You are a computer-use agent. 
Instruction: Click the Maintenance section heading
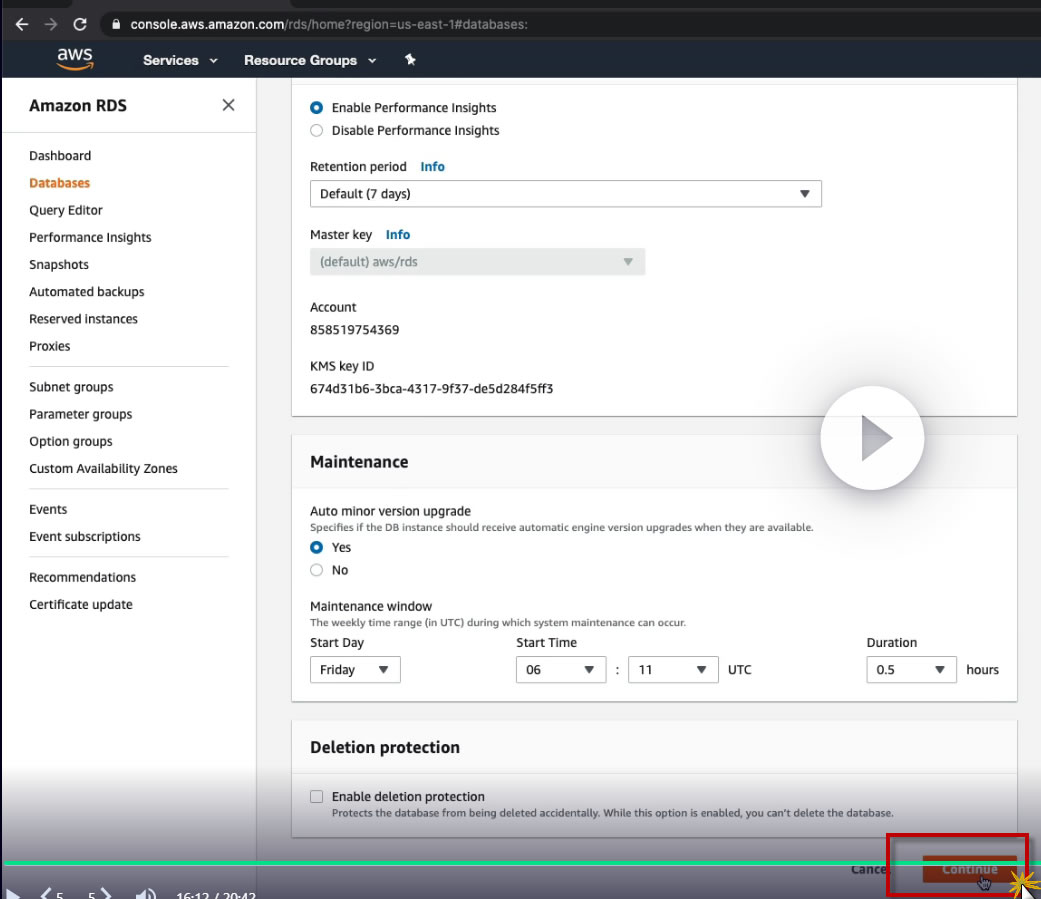coord(359,461)
